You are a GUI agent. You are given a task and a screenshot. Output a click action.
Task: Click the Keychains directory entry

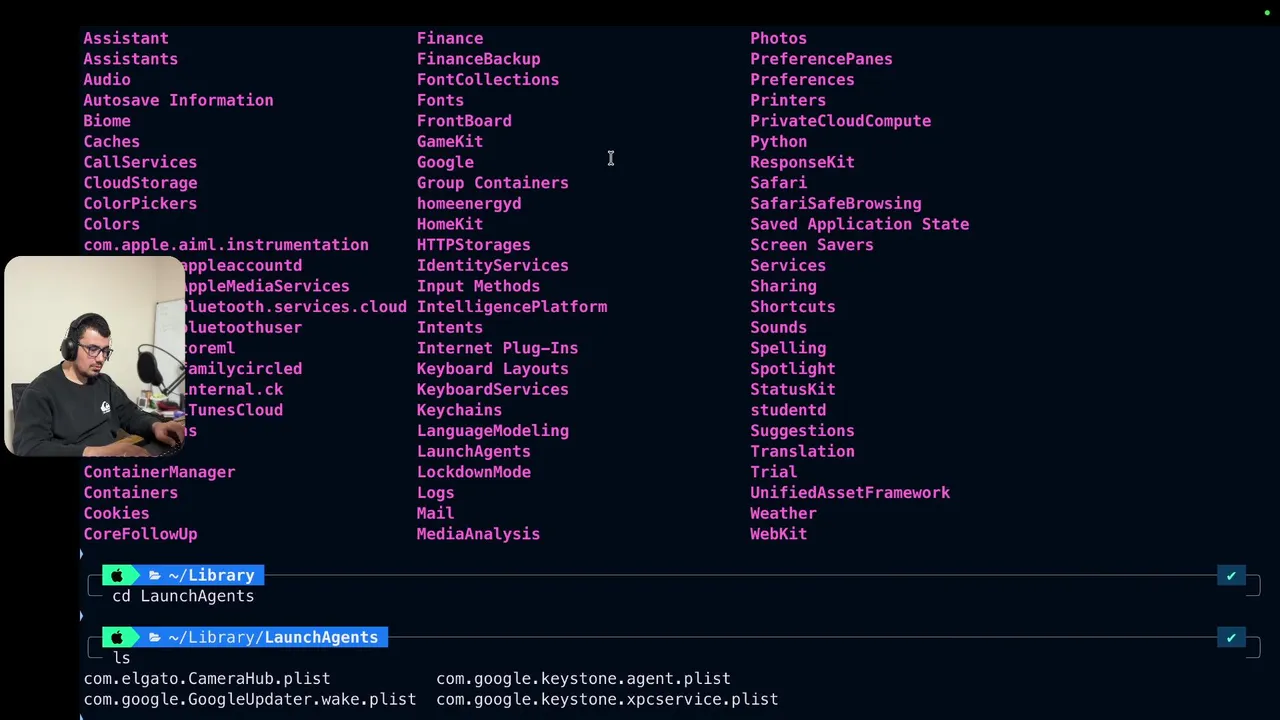click(459, 410)
